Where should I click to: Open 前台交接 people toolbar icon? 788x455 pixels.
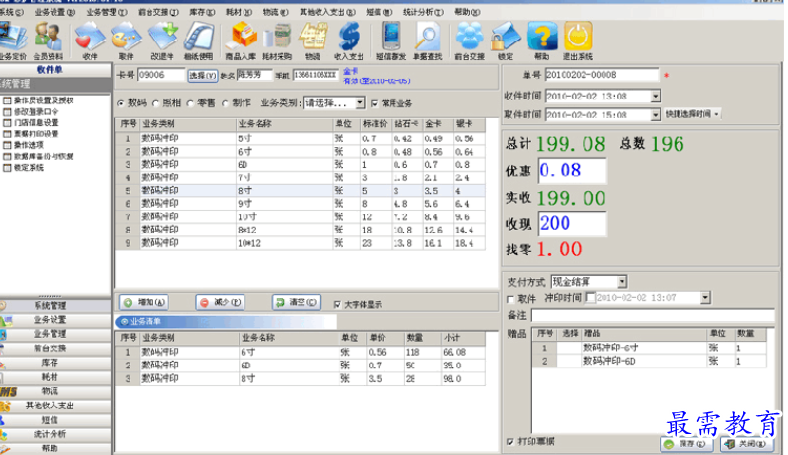(x=469, y=41)
